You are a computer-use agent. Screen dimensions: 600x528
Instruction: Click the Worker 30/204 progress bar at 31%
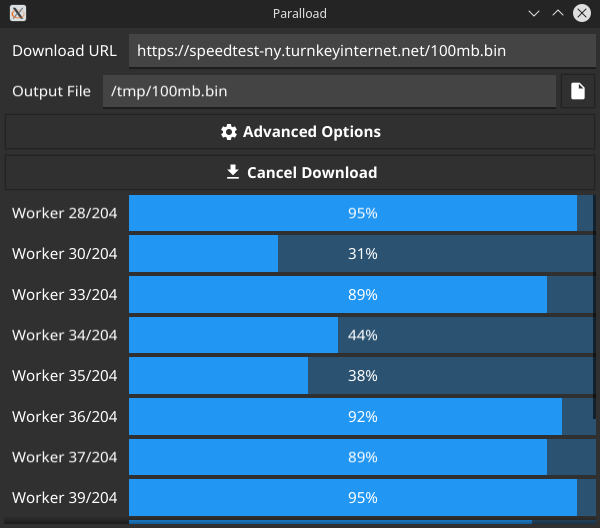click(362, 254)
